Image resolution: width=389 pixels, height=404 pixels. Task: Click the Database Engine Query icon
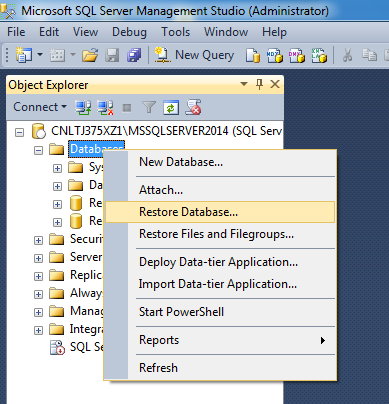click(x=253, y=55)
